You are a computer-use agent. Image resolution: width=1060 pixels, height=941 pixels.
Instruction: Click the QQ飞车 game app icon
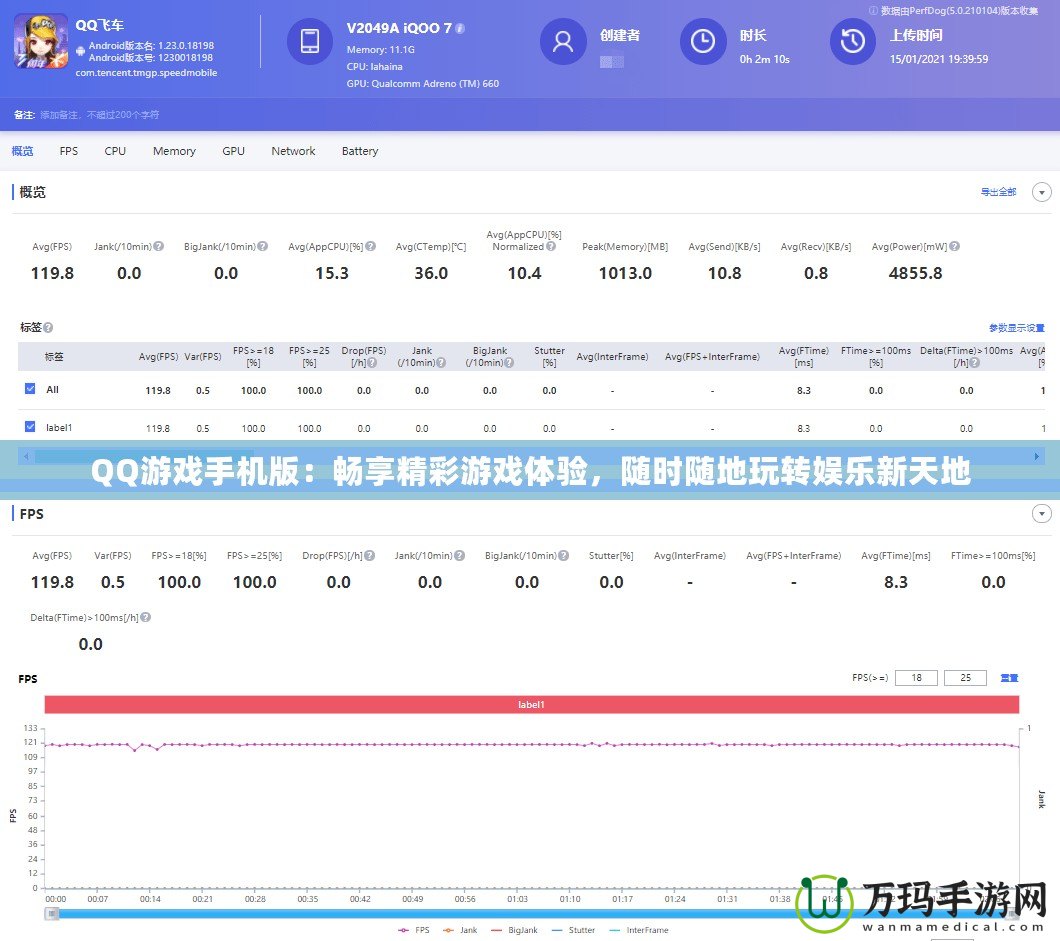pos(41,42)
